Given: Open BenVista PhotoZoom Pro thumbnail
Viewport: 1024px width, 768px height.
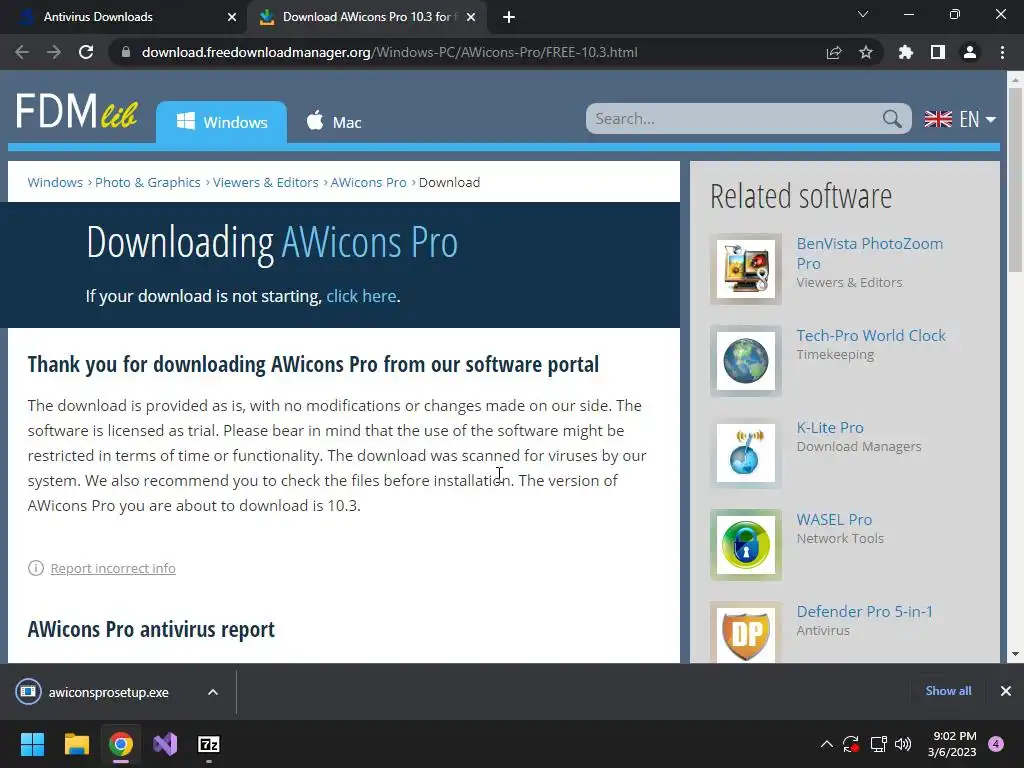Looking at the screenshot, I should click(x=746, y=269).
